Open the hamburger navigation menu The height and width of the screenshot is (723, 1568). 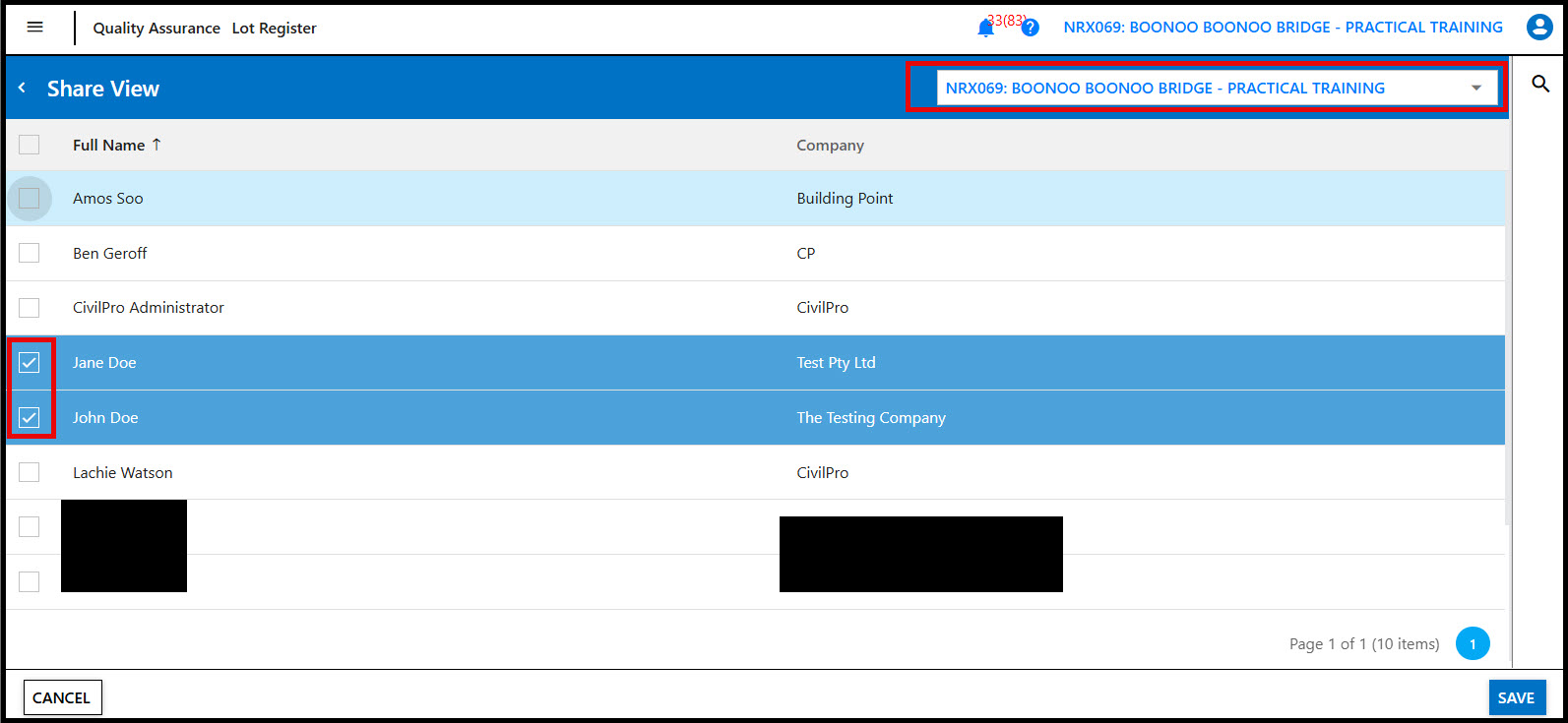tap(35, 28)
